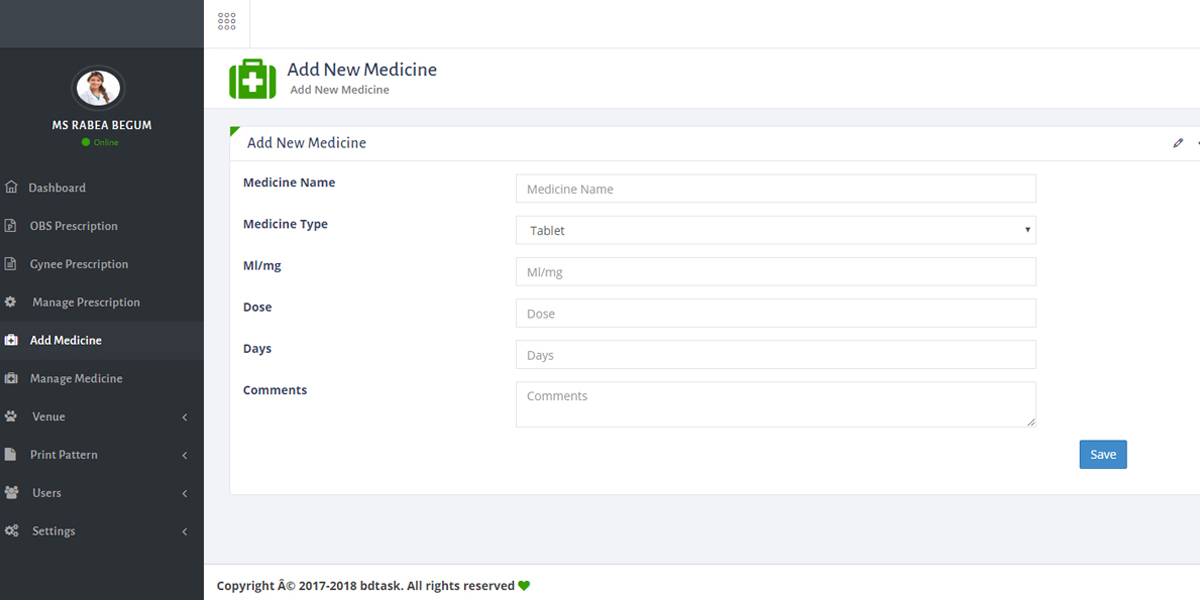The image size is (1200, 600).
Task: Click into the Dose input field
Action: tap(775, 313)
